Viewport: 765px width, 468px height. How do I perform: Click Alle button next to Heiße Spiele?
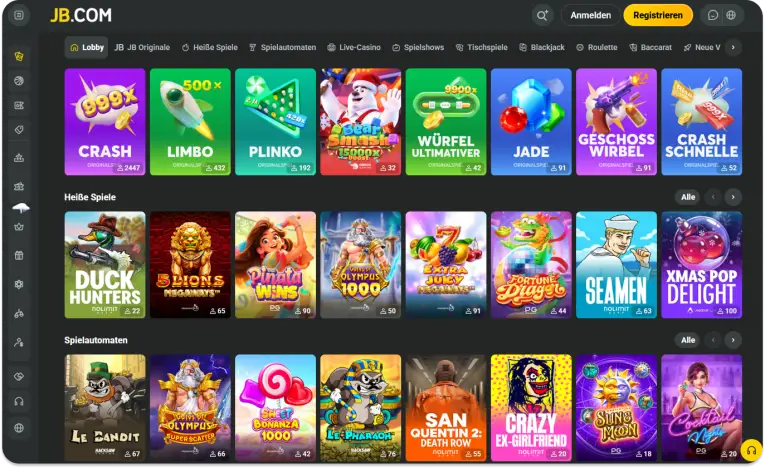(x=688, y=197)
